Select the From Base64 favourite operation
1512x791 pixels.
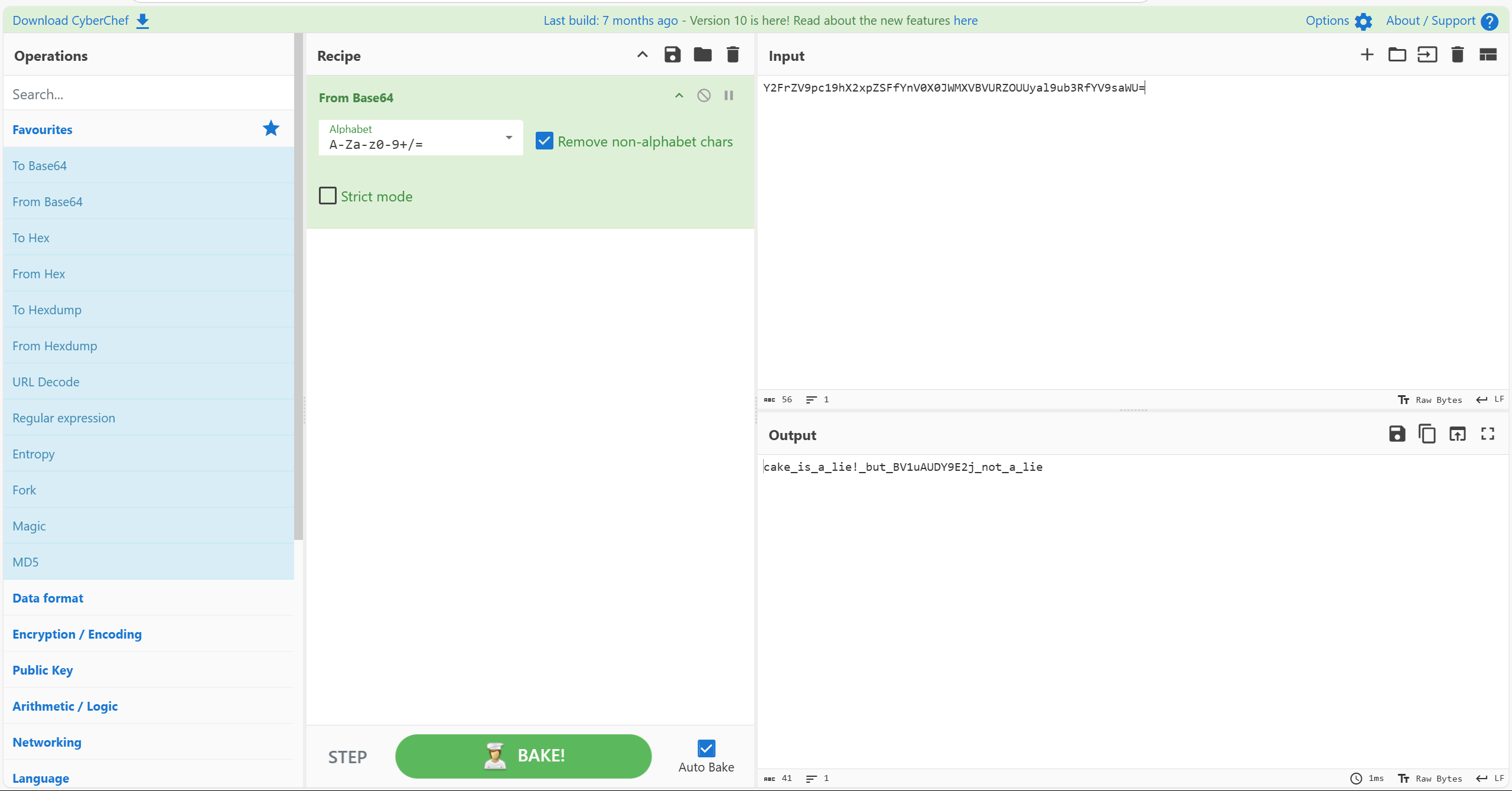click(x=149, y=201)
